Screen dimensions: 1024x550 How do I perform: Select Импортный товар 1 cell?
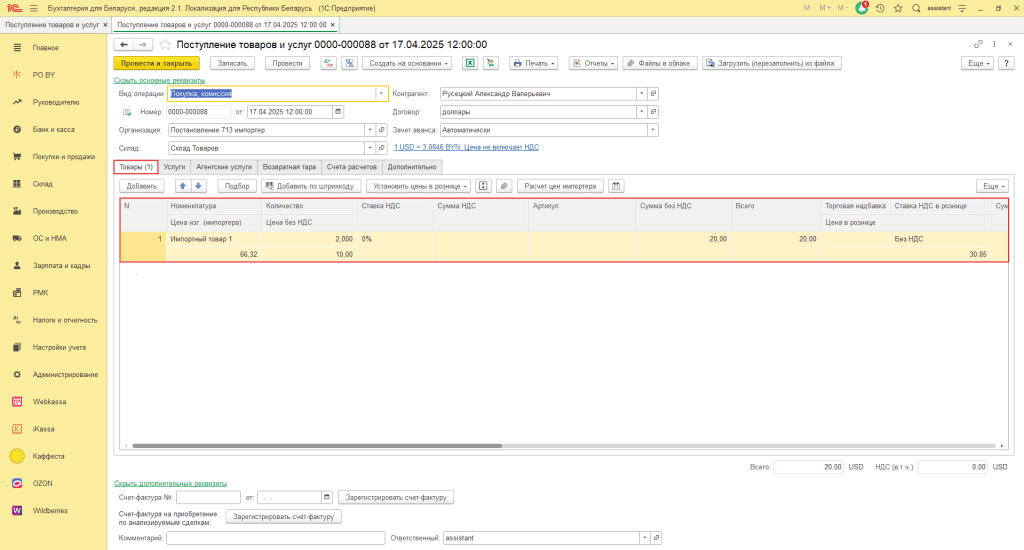[x=214, y=239]
